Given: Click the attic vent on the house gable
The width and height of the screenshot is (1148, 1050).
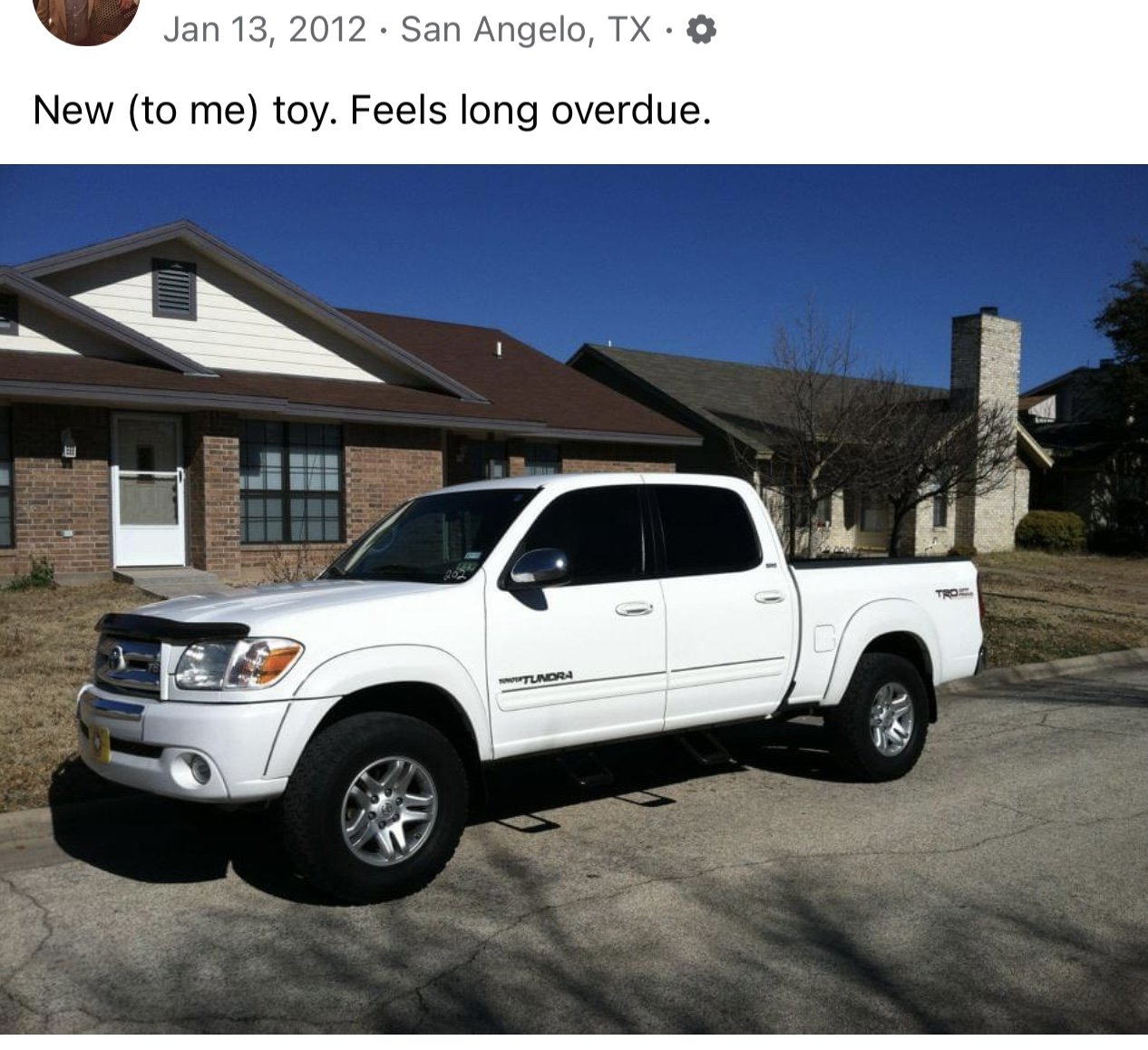Looking at the screenshot, I should point(174,288).
